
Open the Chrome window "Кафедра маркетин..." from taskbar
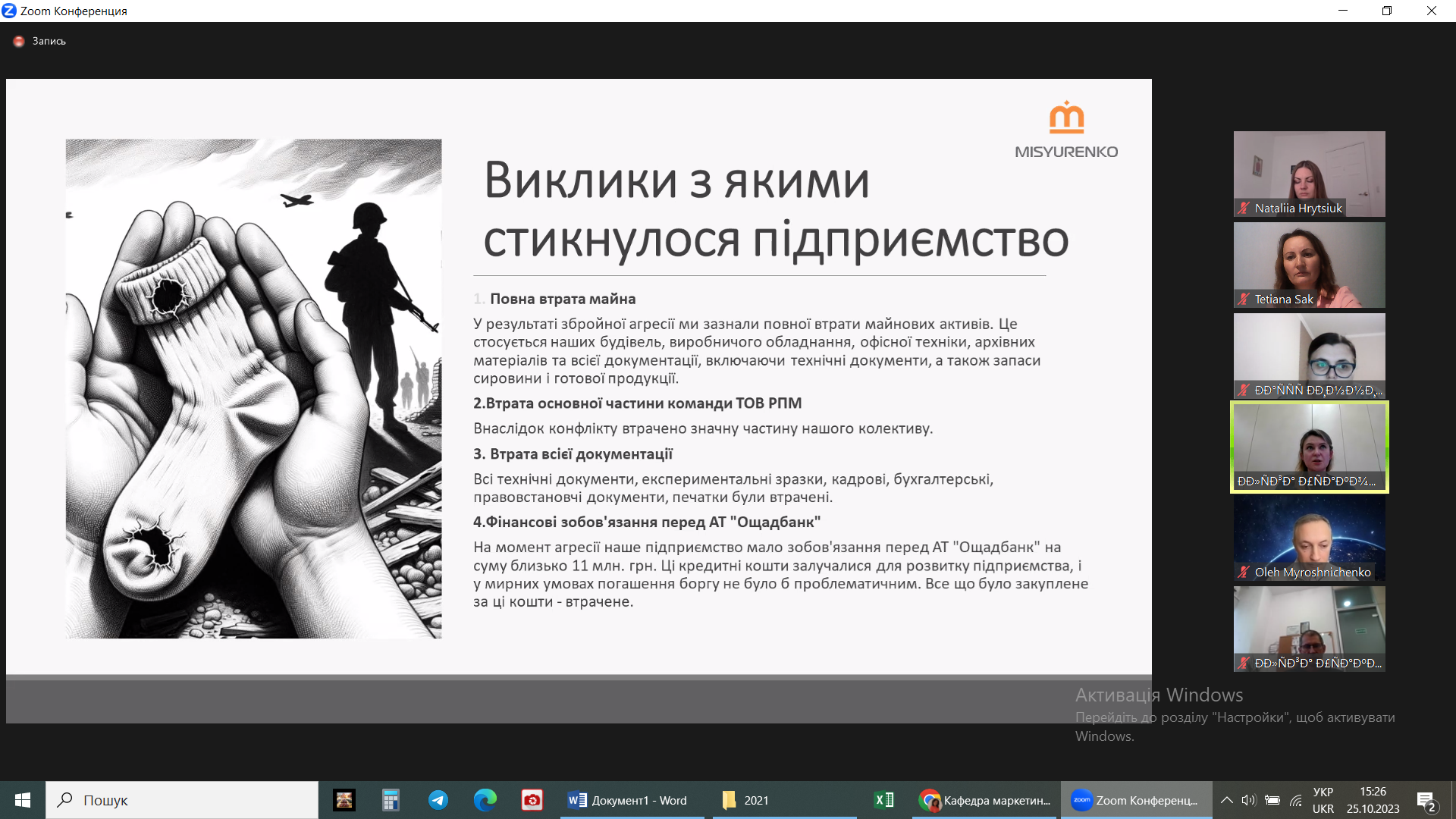coord(982,800)
